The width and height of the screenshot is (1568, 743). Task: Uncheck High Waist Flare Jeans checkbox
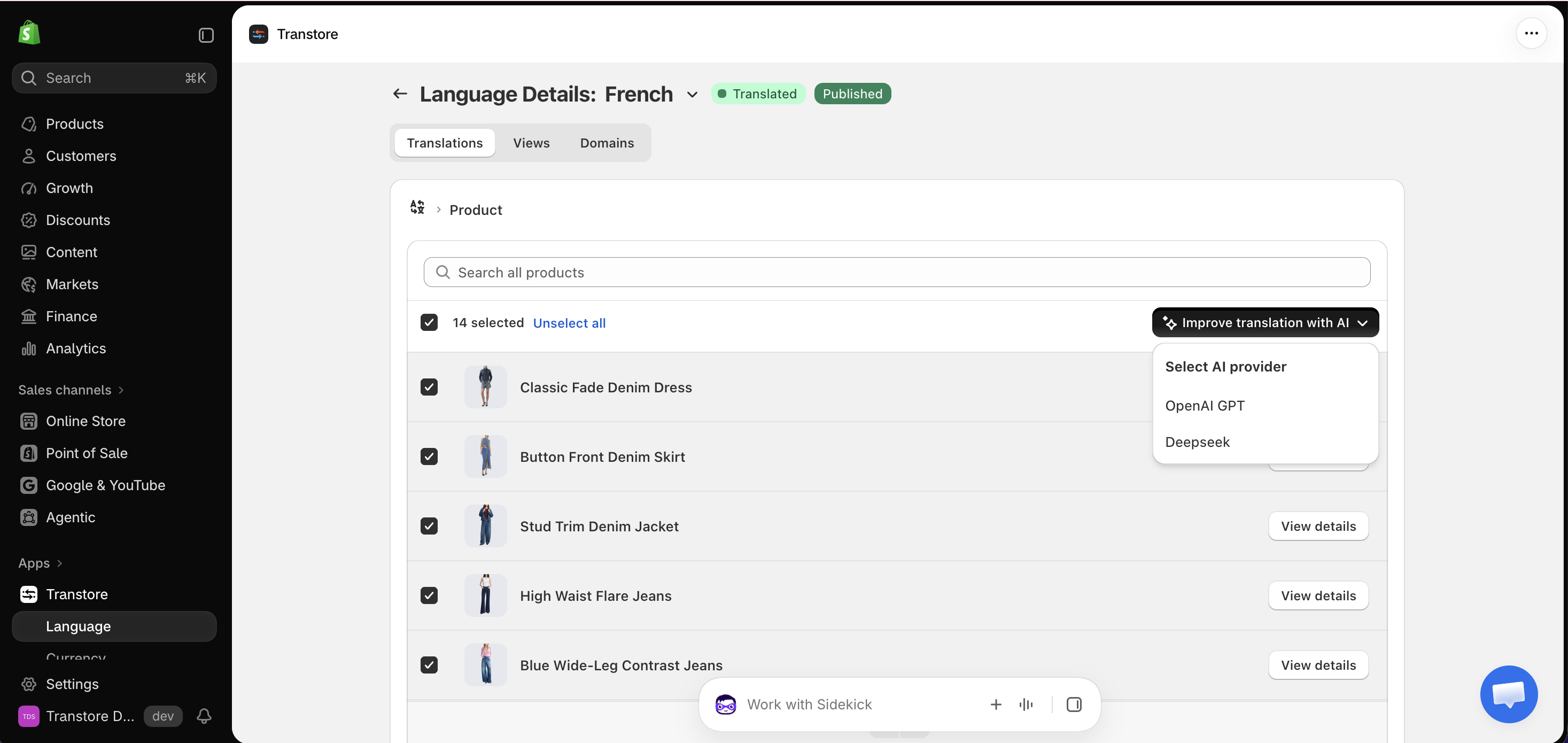click(x=429, y=595)
